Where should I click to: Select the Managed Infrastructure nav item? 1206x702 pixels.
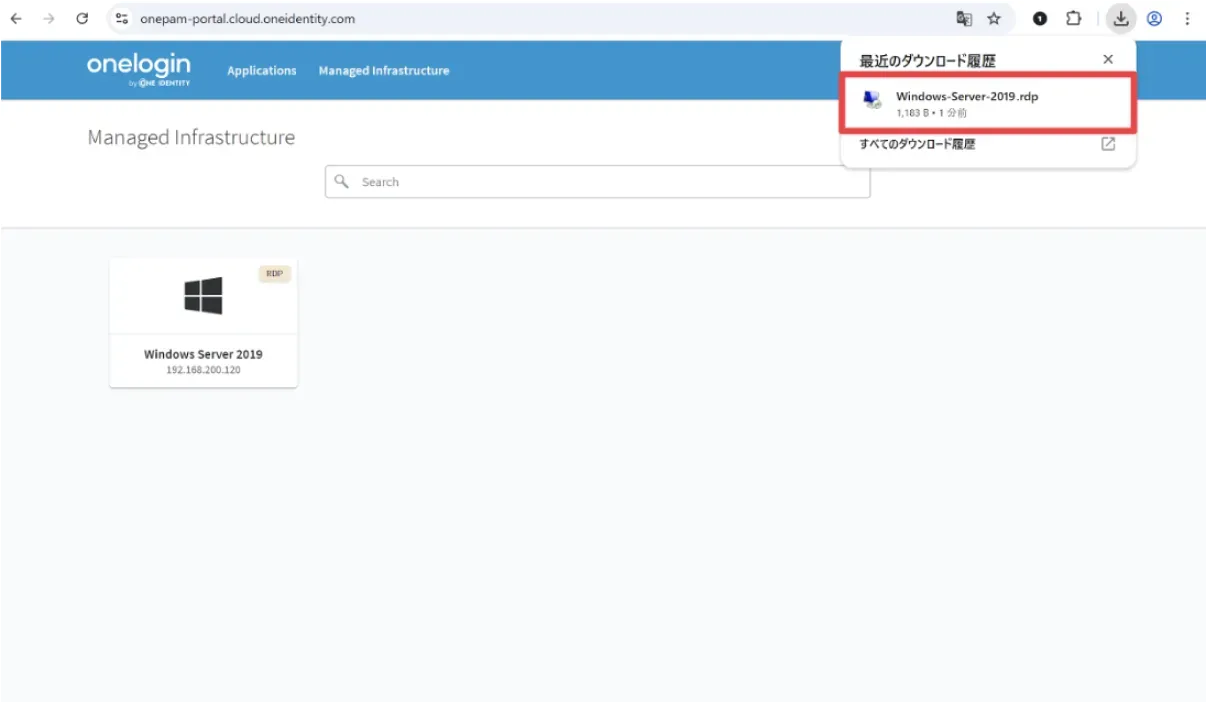point(384,71)
